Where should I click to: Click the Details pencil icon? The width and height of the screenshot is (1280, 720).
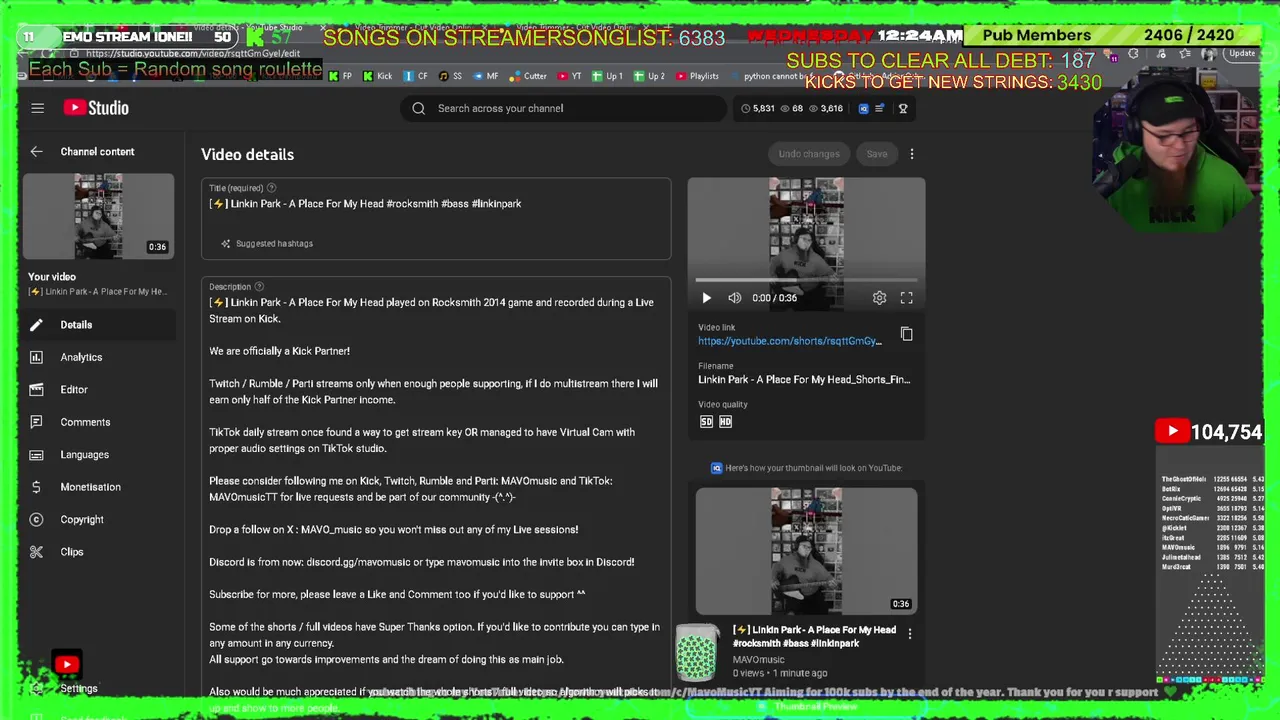click(36, 325)
